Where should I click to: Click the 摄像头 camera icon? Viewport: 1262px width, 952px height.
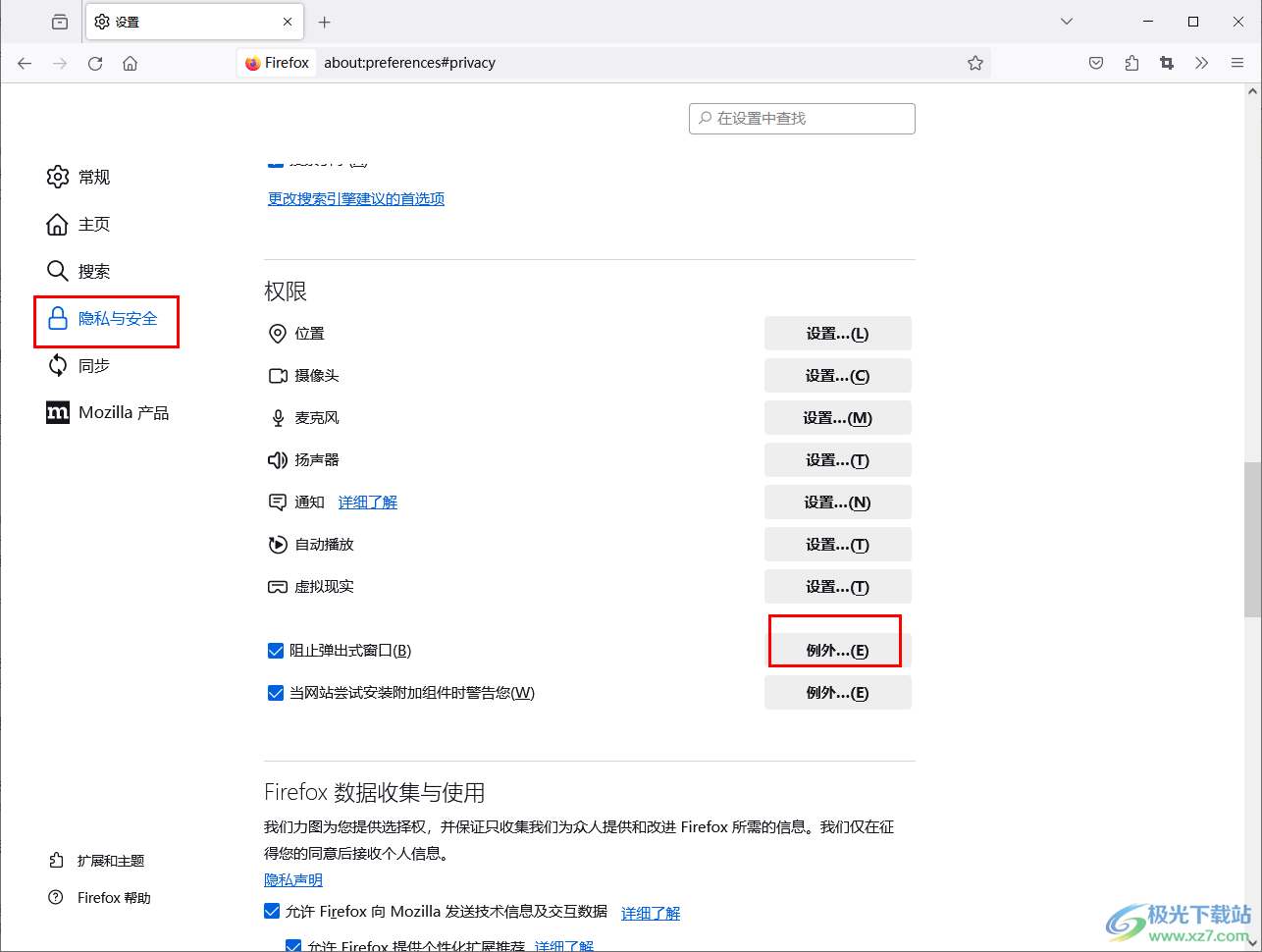[278, 376]
